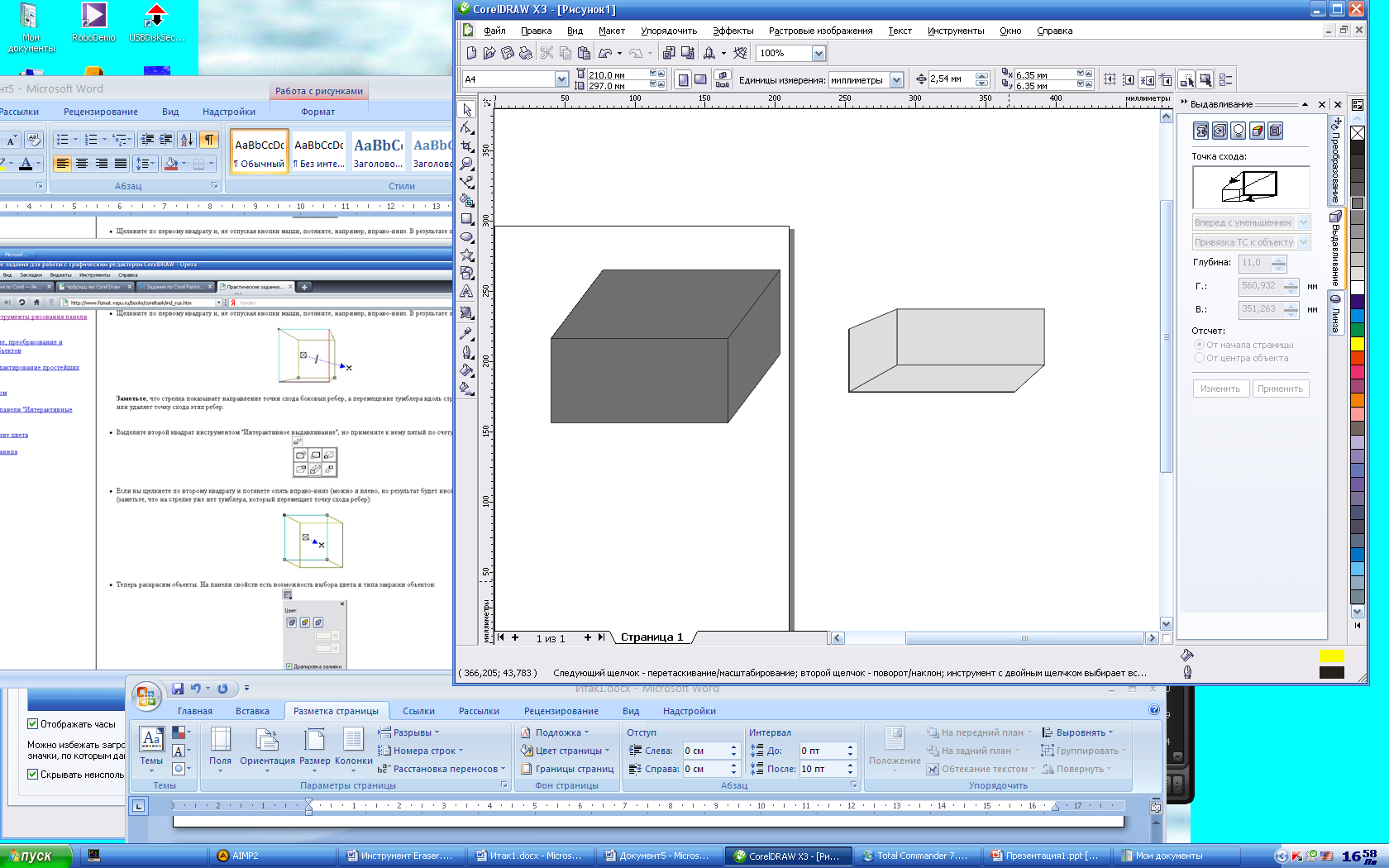Select Landscape page orientation button
1389x868 pixels.
tap(700, 79)
